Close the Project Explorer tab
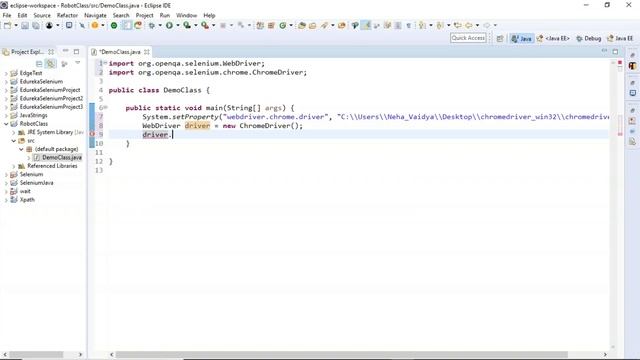The image size is (640, 360). pos(51,52)
